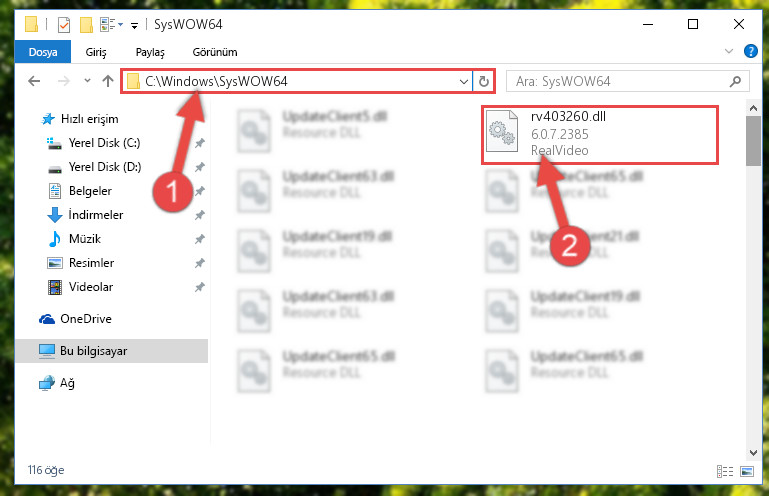This screenshot has width=769, height=496.
Task: Expand the ribbon chevron
Action: tap(729, 51)
